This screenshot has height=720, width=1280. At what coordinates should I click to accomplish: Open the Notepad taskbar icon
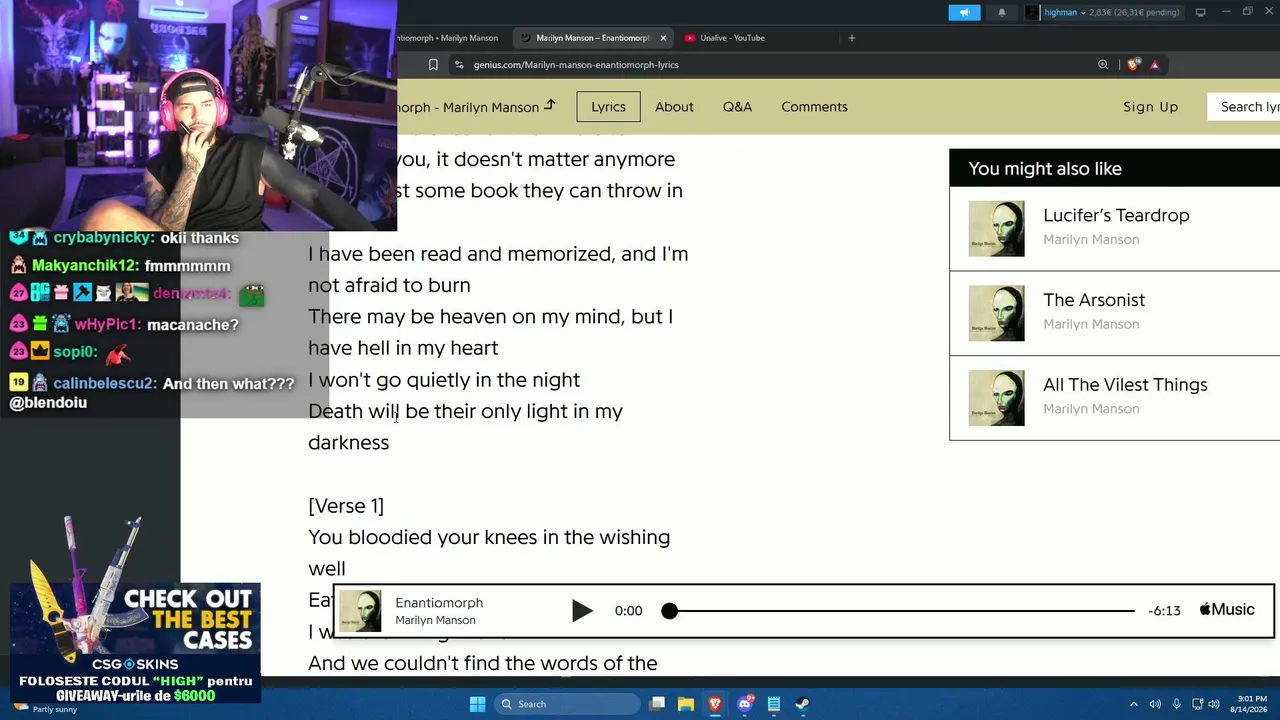(774, 704)
